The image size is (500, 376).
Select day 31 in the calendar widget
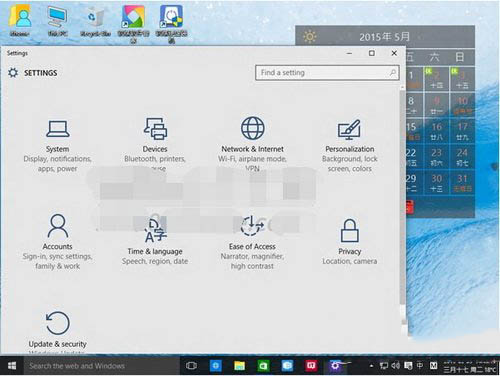tap(462, 183)
